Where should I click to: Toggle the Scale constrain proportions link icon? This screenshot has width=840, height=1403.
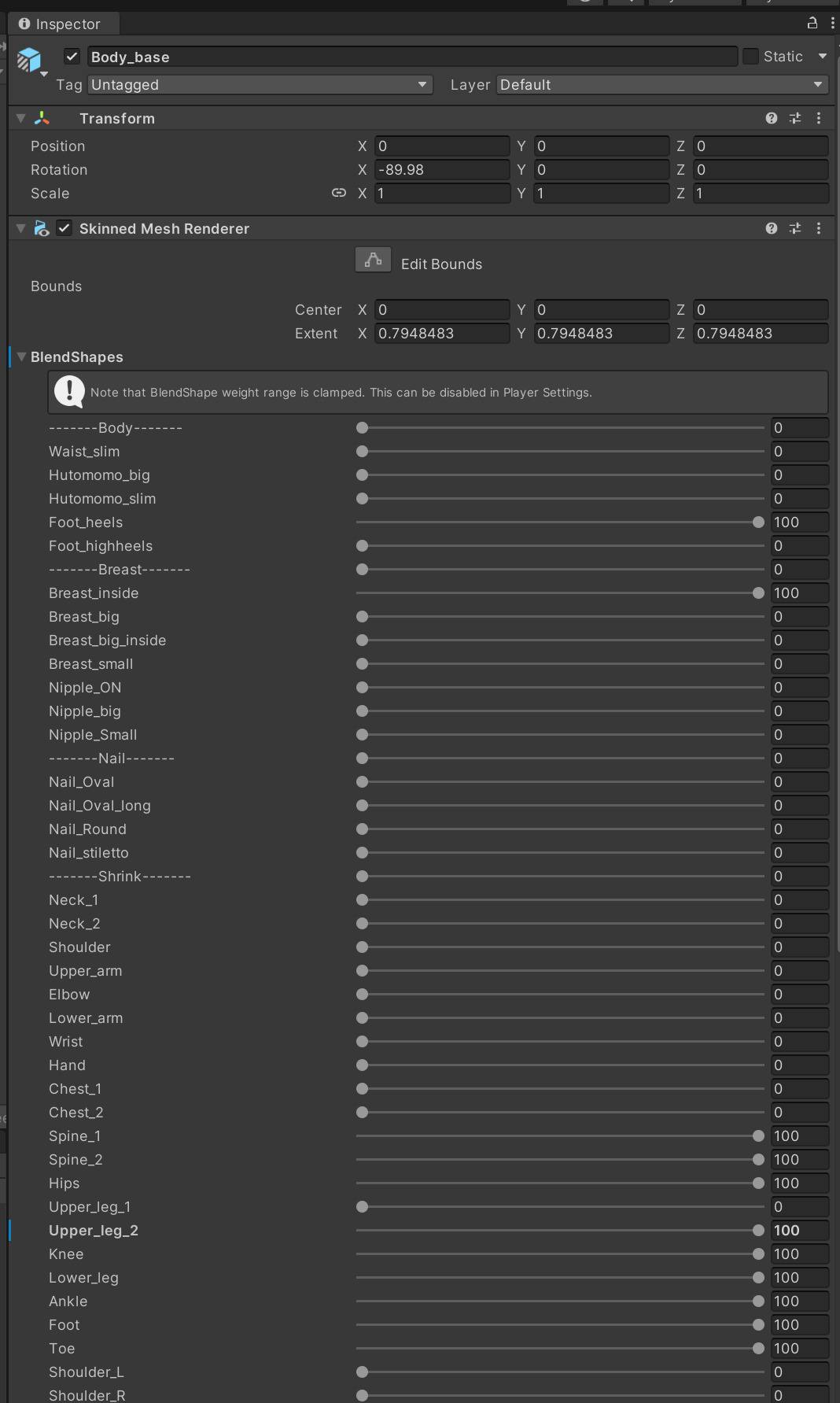[x=339, y=193]
